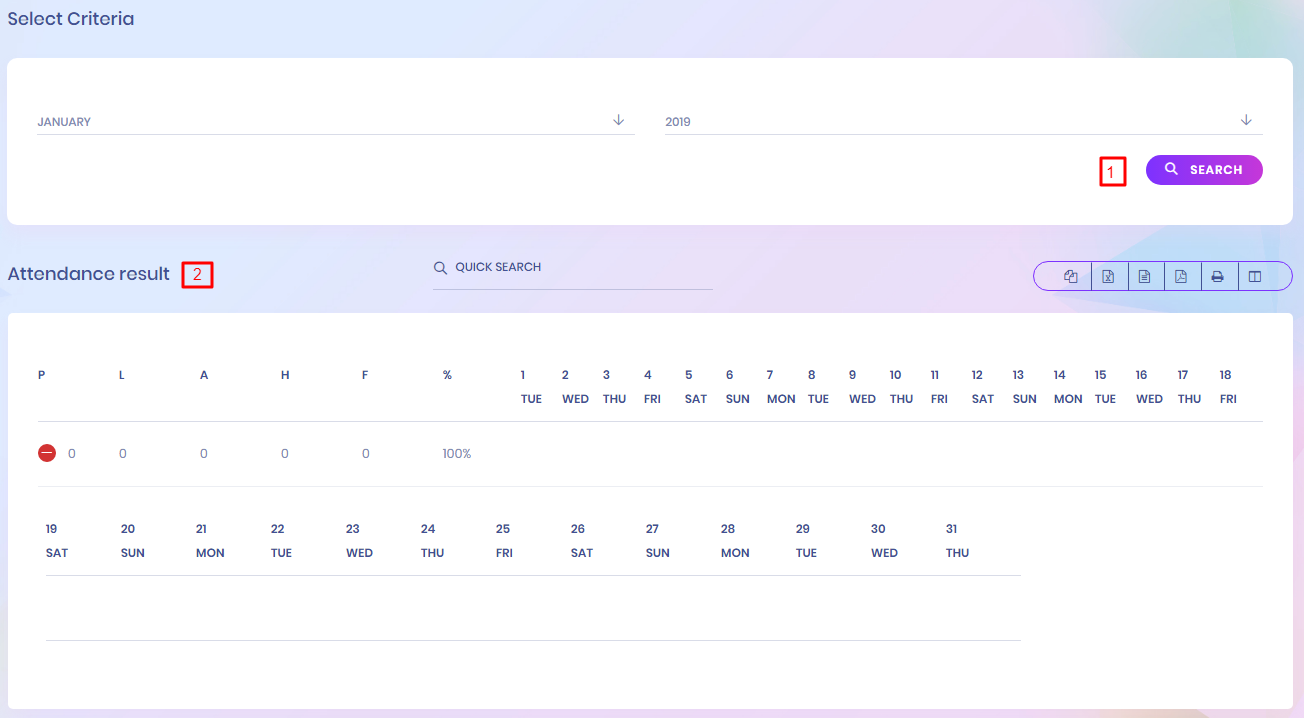Export attendance to Excel
Image resolution: width=1304 pixels, height=718 pixels.
[1108, 277]
